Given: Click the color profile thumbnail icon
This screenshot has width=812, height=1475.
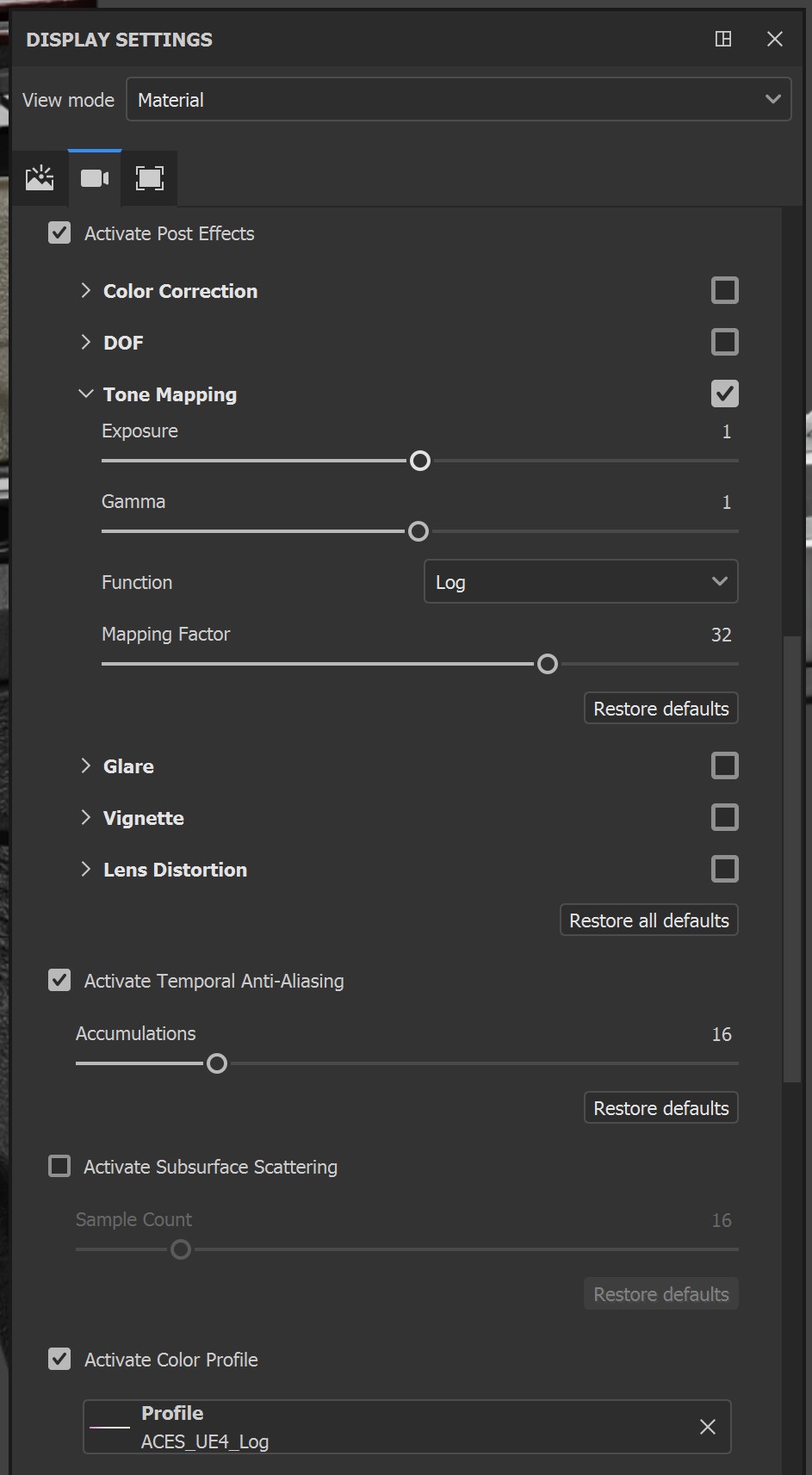Looking at the screenshot, I should coord(110,1427).
